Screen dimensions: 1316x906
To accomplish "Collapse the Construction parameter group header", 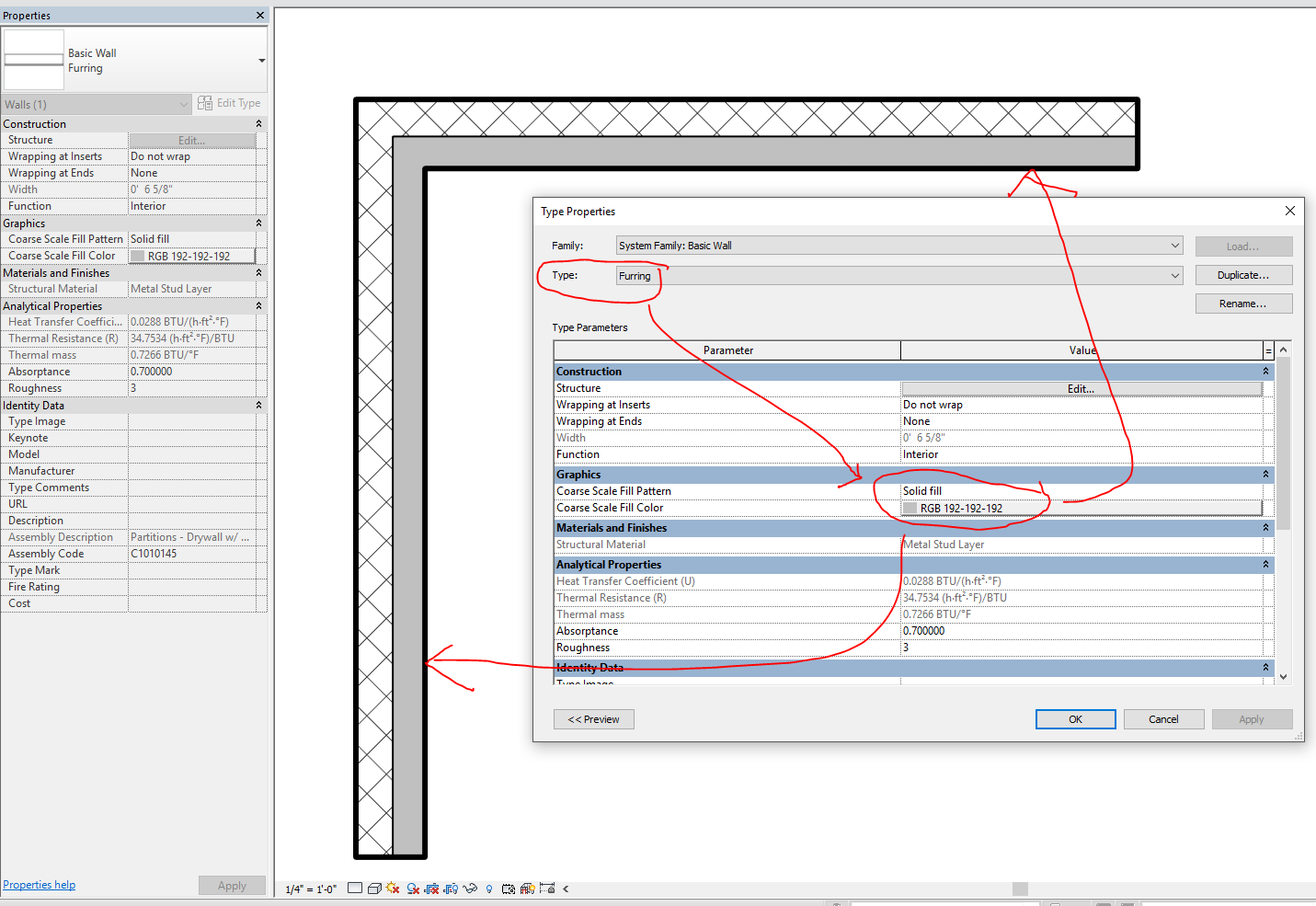I will point(1266,371).
